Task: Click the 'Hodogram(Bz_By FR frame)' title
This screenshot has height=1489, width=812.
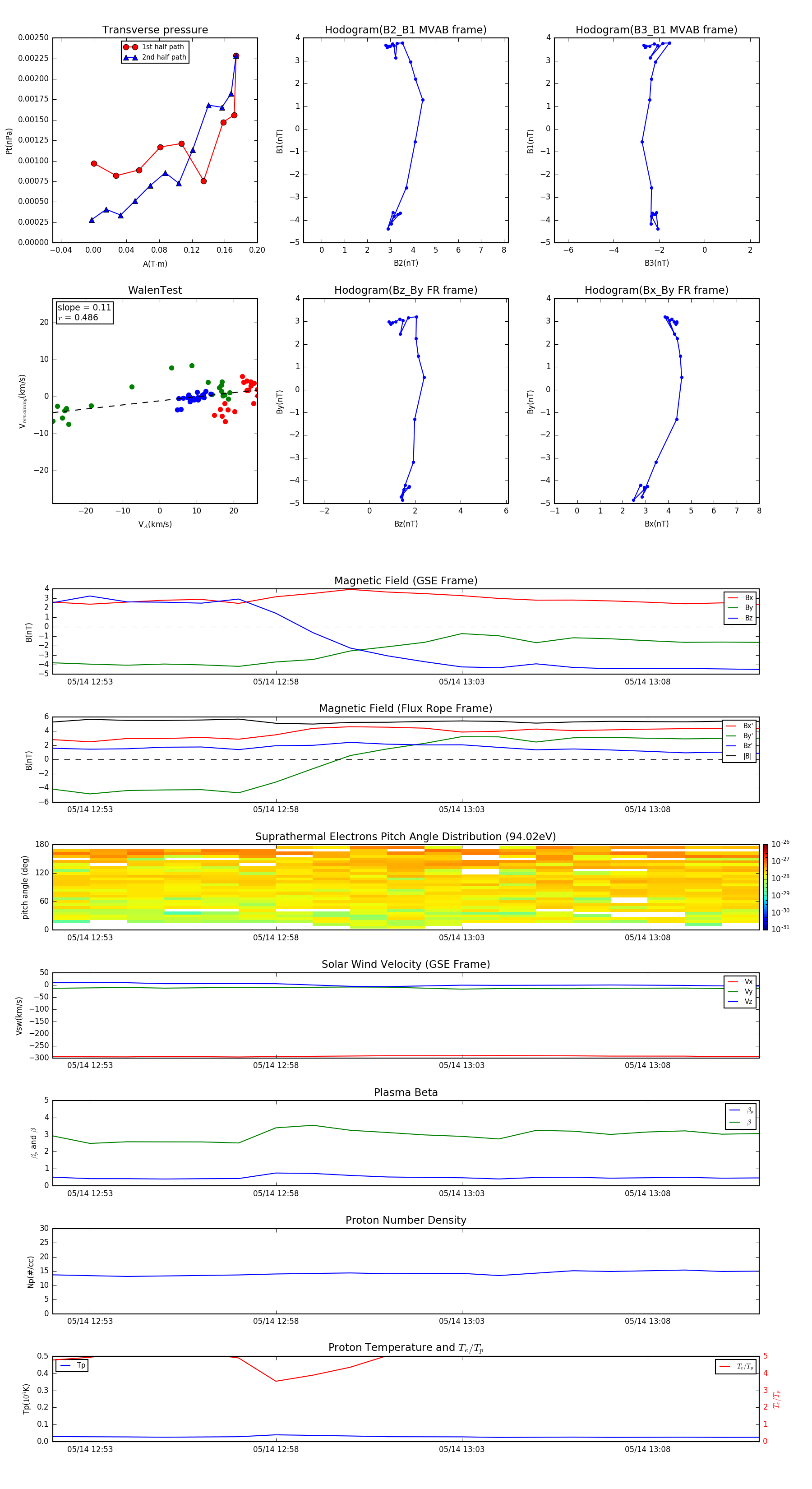Action: coord(406,290)
